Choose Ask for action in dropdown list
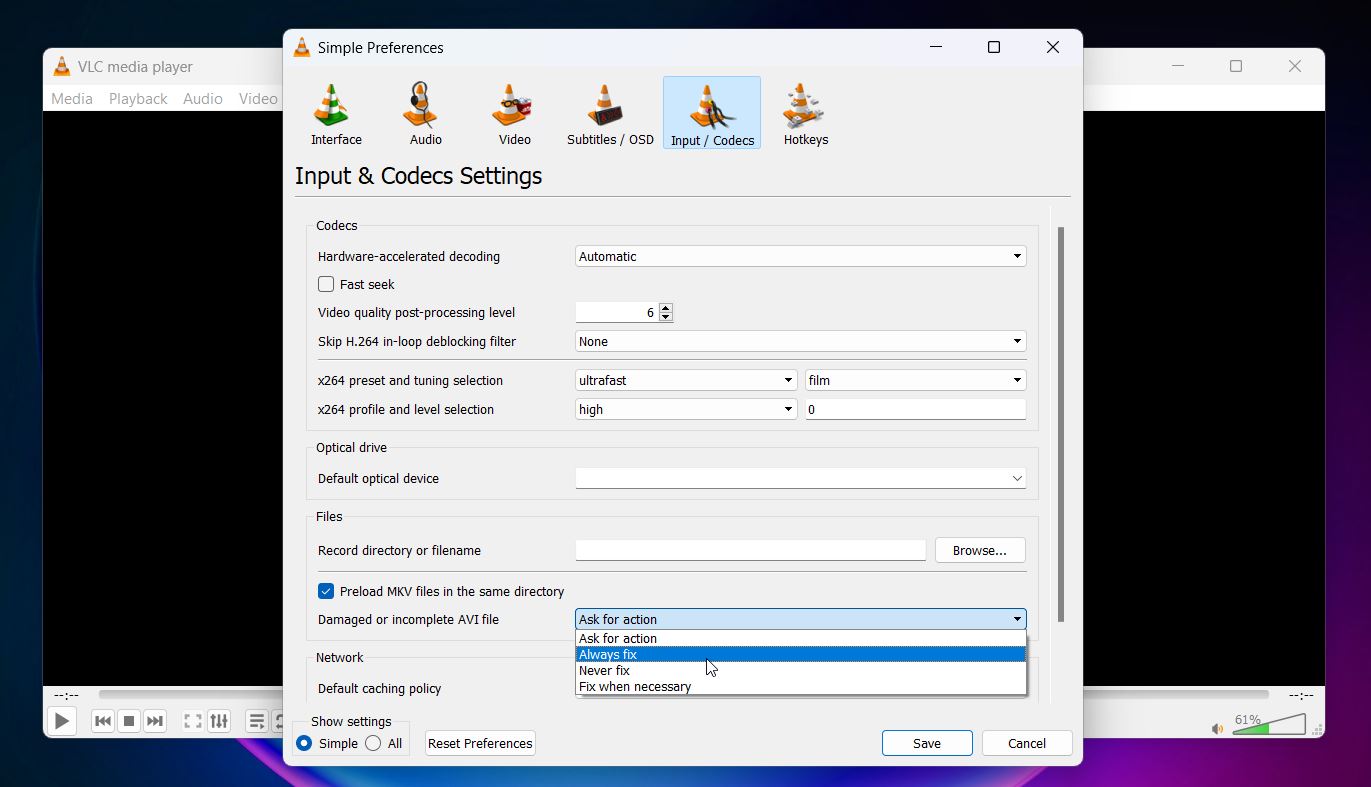Image resolution: width=1371 pixels, height=787 pixels. [x=801, y=638]
